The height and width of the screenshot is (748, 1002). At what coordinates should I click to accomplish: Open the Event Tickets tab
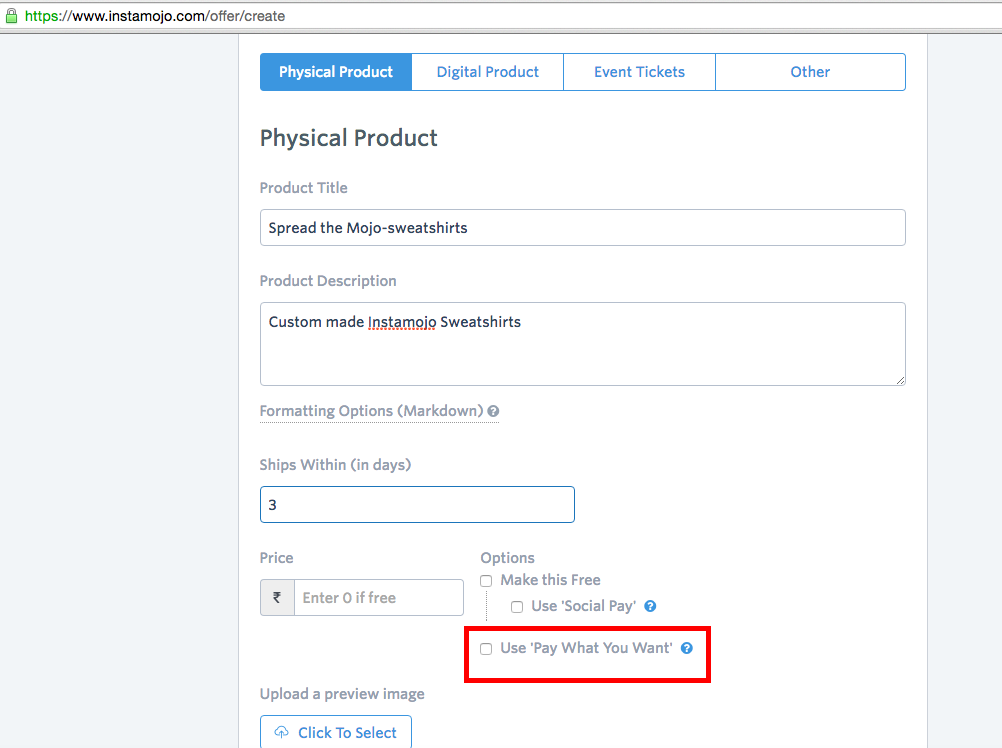click(639, 72)
